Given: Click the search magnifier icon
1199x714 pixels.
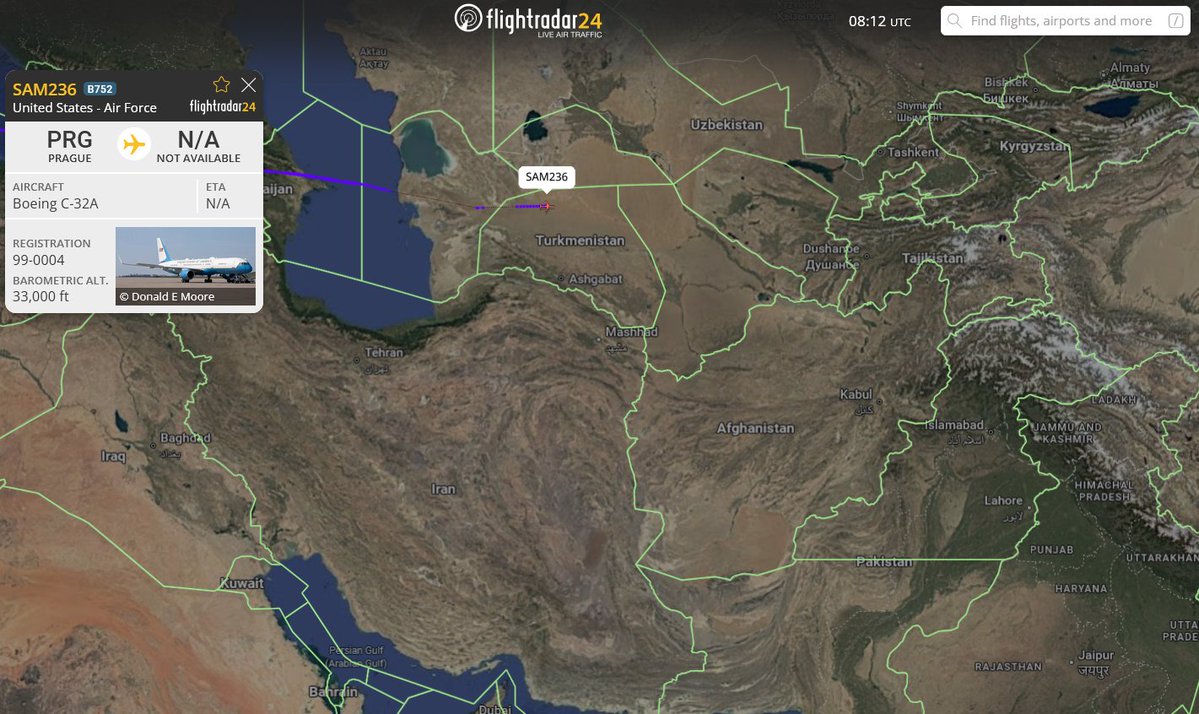Looking at the screenshot, I should [954, 21].
